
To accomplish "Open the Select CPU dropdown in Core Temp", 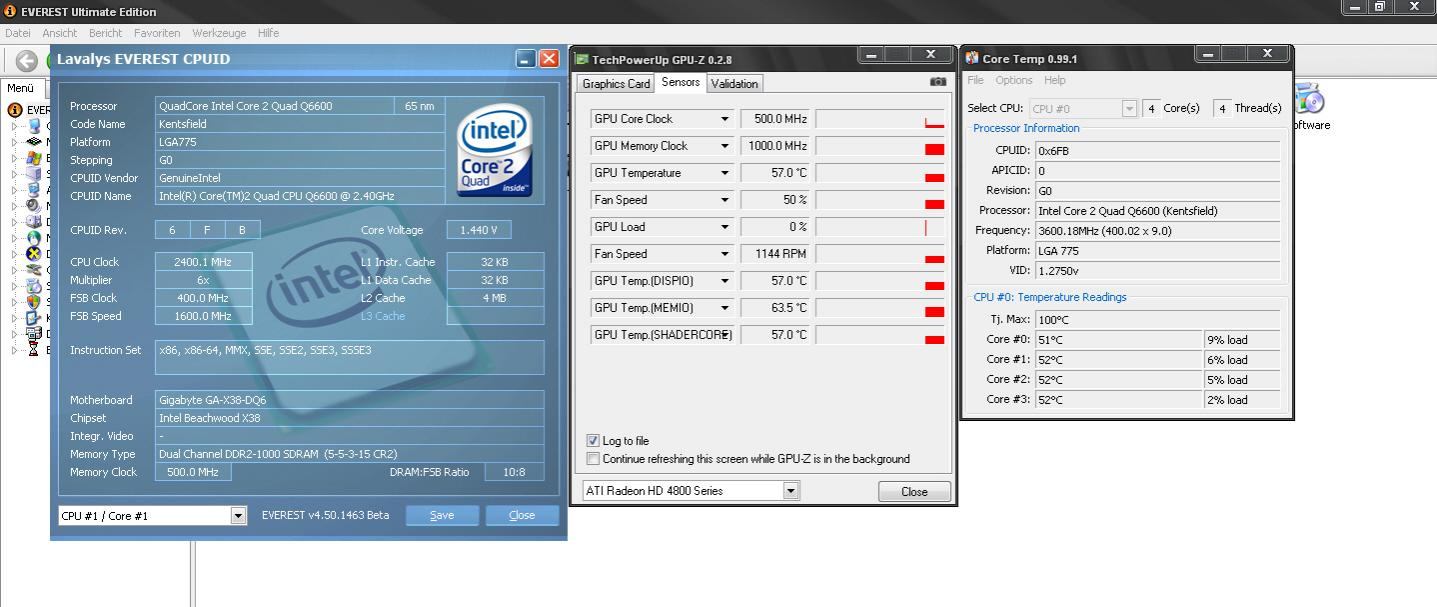I will point(1129,108).
